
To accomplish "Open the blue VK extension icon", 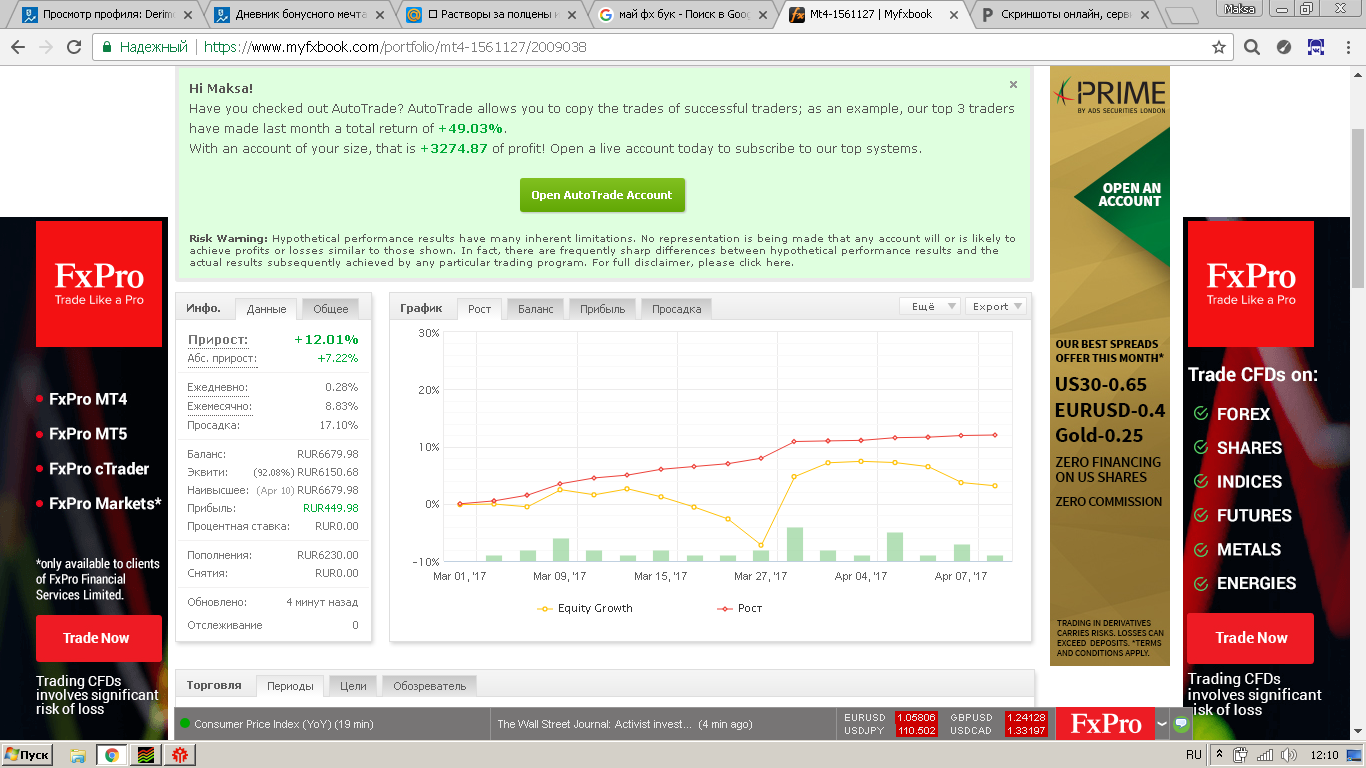I will (x=1316, y=47).
